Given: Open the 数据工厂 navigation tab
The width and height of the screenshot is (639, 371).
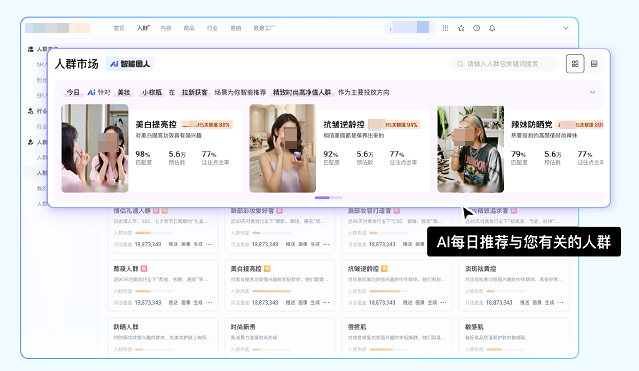Looking at the screenshot, I should pyautogui.click(x=264, y=28).
